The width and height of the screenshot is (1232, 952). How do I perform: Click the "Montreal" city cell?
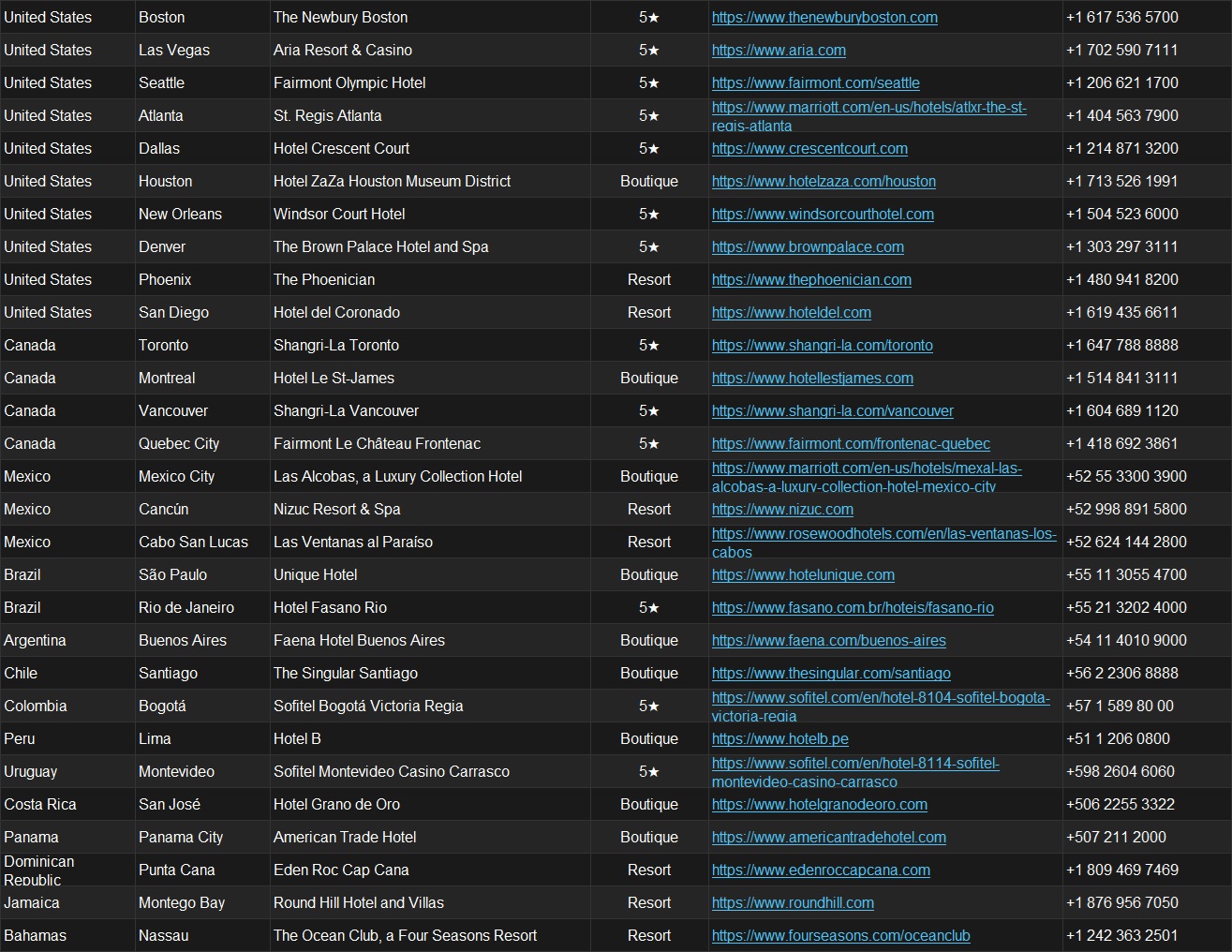pyautogui.click(x=202, y=378)
